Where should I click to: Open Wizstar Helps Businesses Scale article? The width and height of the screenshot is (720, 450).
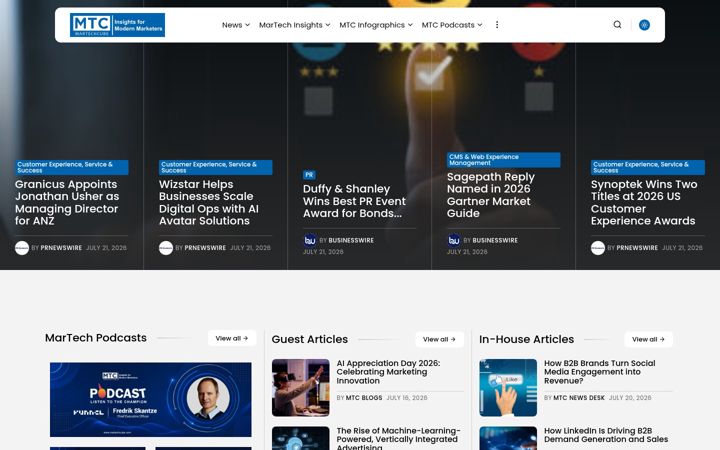coord(208,202)
